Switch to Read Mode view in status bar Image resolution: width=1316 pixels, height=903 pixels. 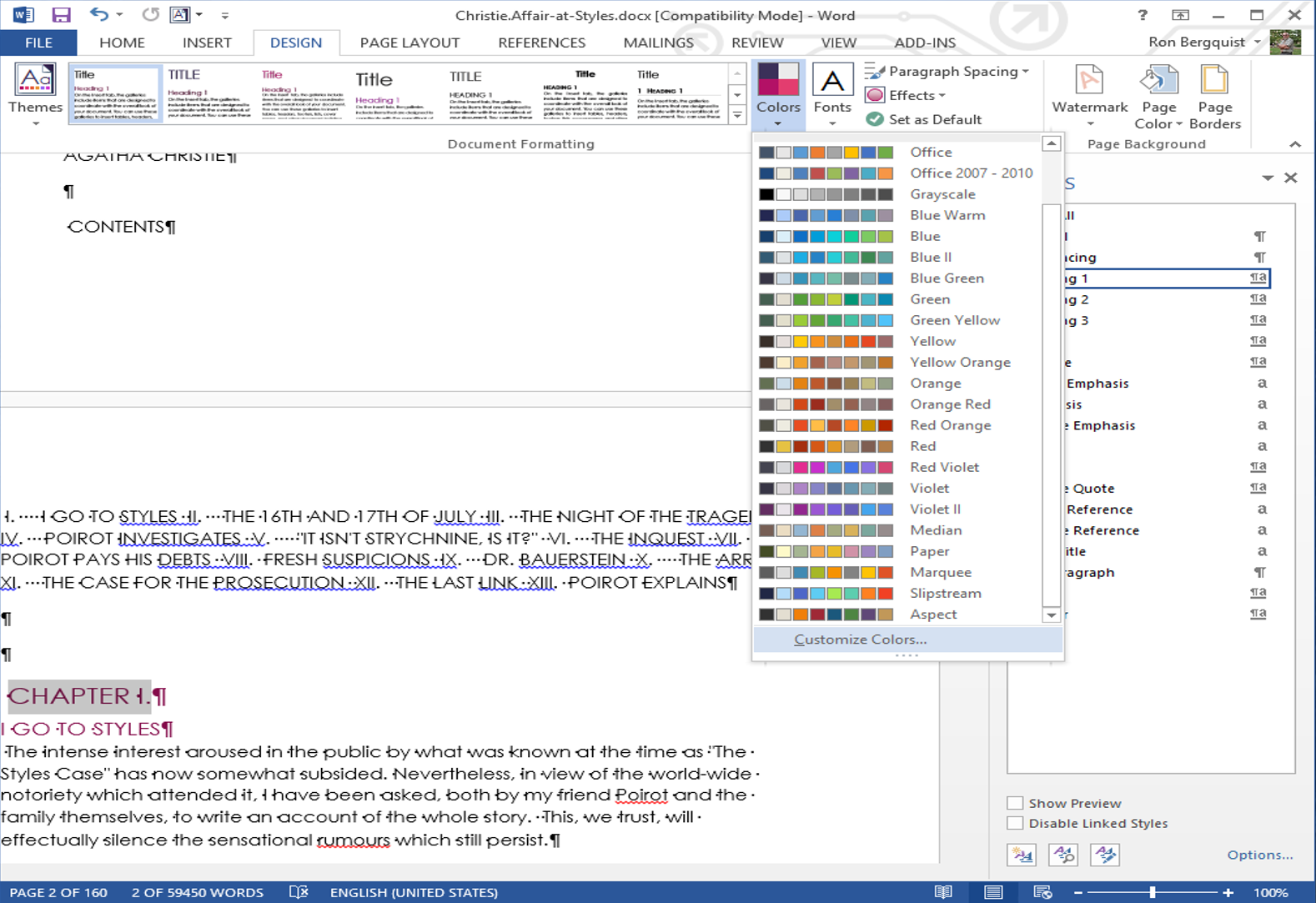943,892
